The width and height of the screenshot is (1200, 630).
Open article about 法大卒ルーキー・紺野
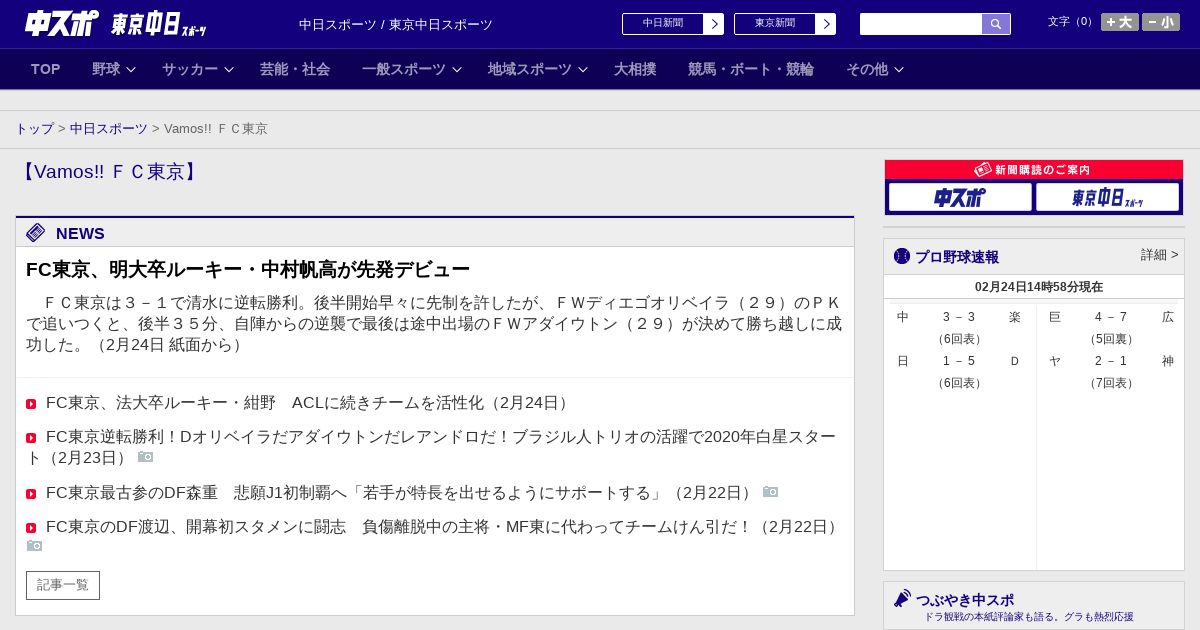click(309, 403)
